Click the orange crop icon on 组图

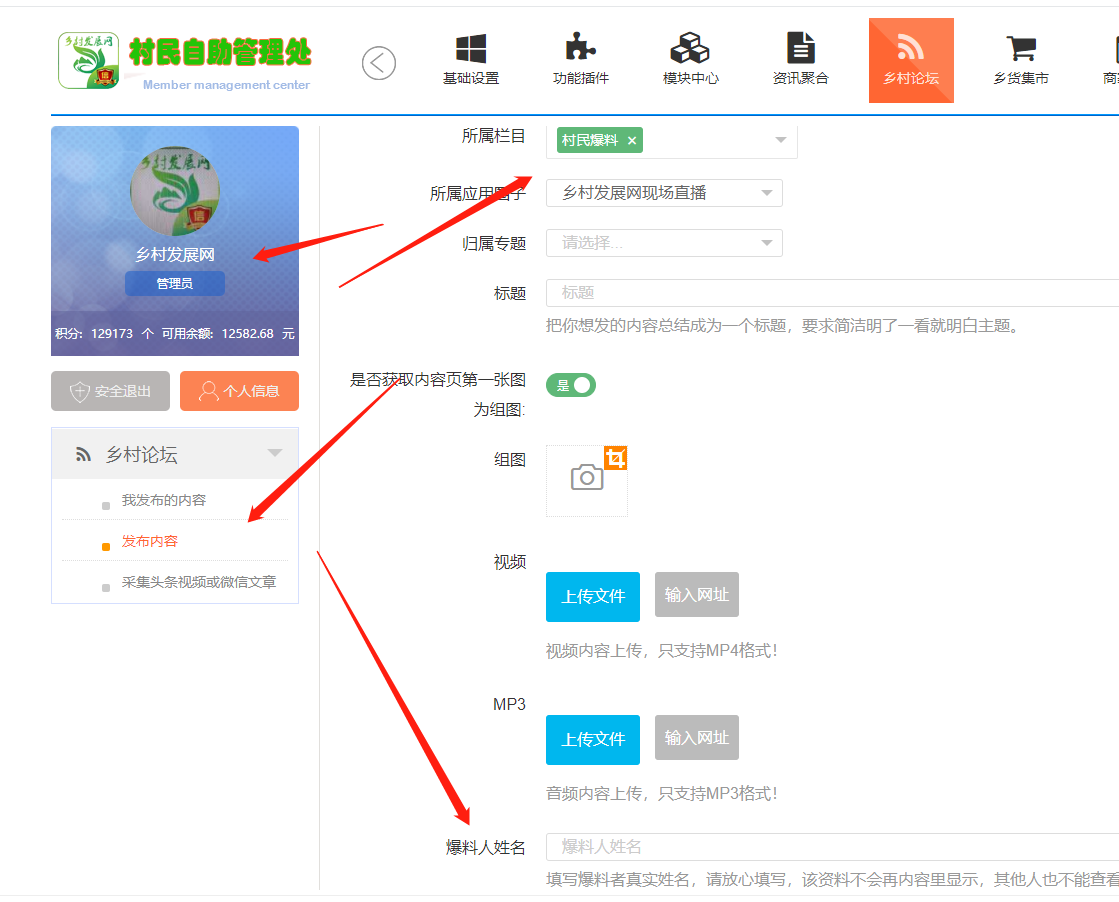pyautogui.click(x=616, y=458)
